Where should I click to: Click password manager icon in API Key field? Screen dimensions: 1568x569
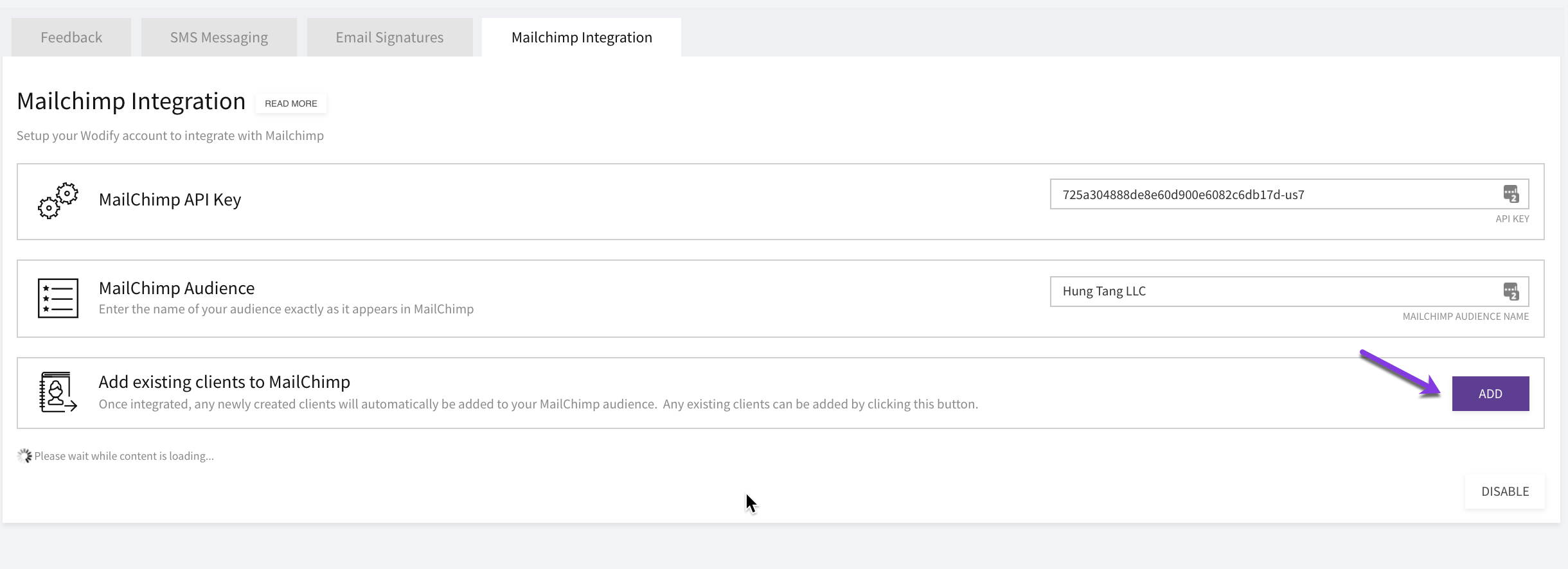coord(1511,194)
